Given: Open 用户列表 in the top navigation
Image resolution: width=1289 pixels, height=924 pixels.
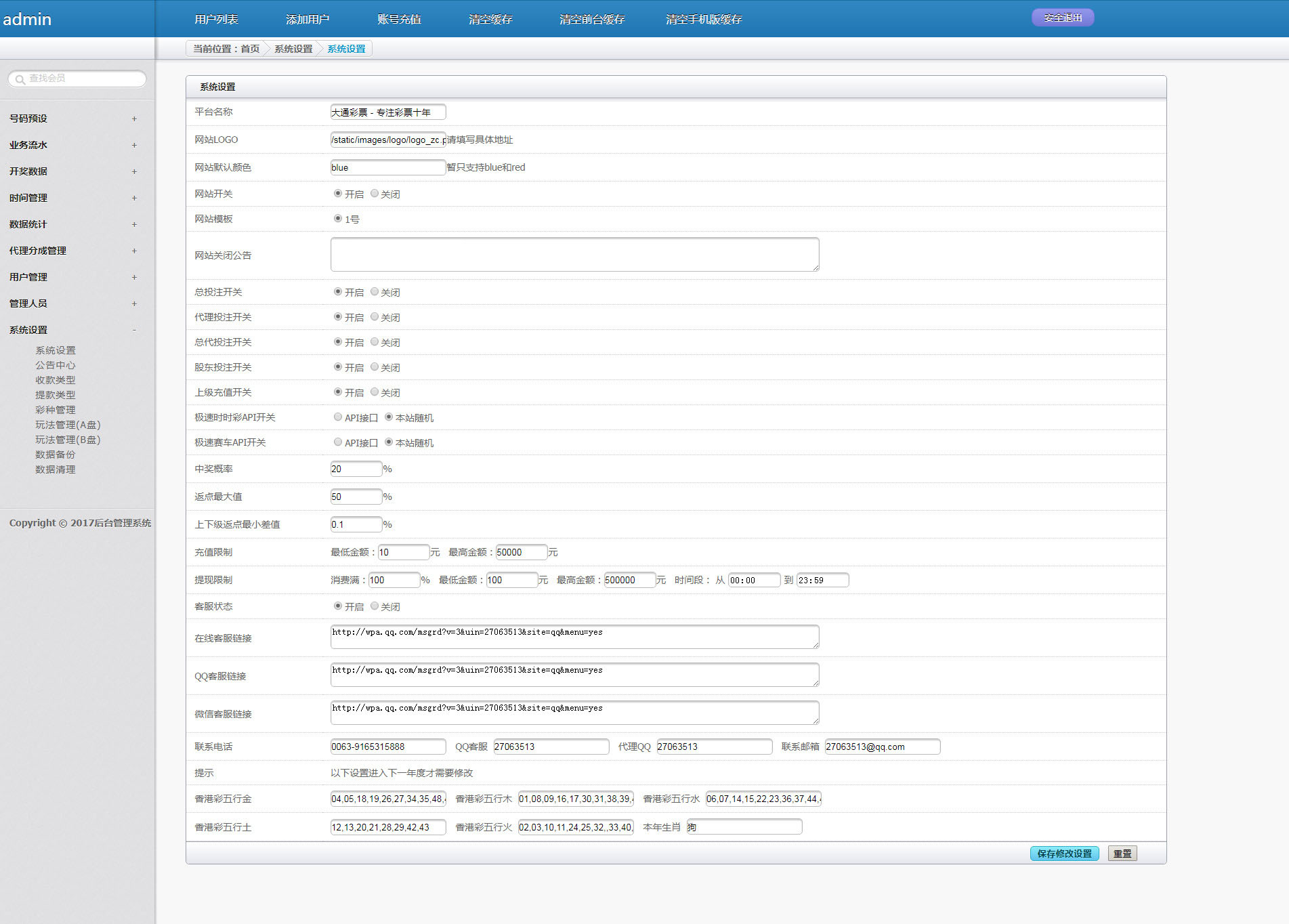Looking at the screenshot, I should pyautogui.click(x=216, y=19).
